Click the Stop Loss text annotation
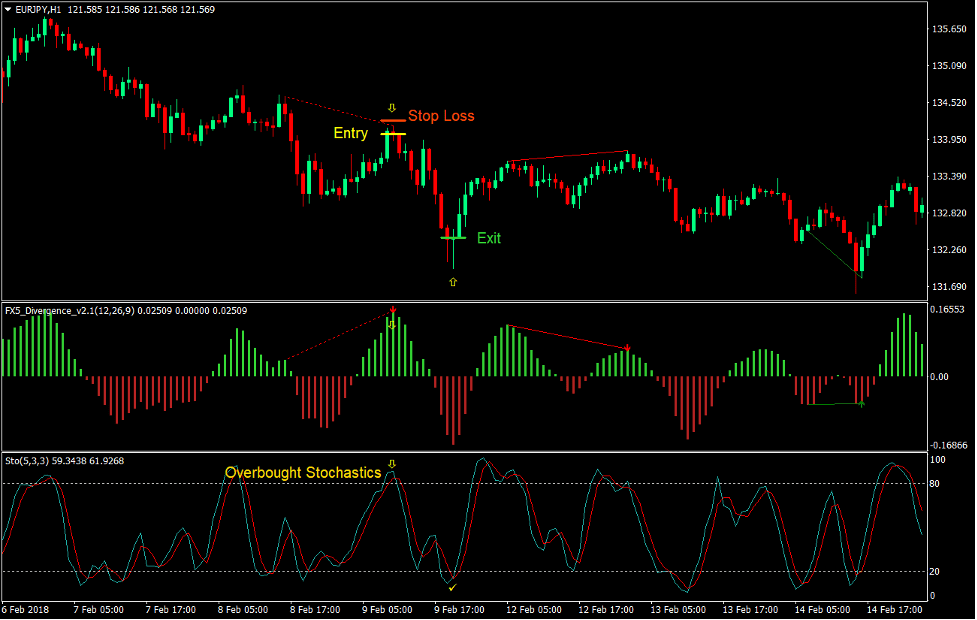This screenshot has height=620, width=977. 442,115
